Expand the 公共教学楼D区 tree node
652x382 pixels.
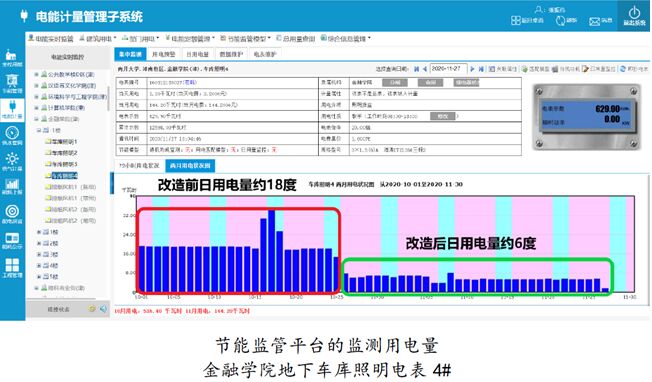(x=37, y=74)
